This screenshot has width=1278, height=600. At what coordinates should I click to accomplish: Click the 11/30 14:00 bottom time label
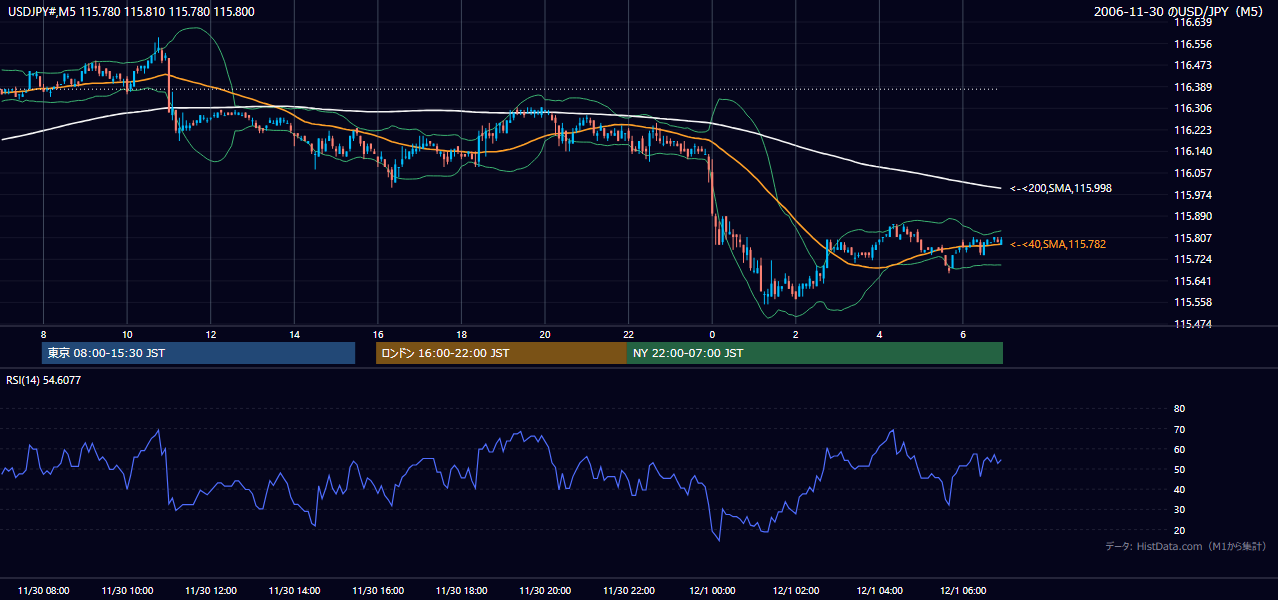coord(295,590)
